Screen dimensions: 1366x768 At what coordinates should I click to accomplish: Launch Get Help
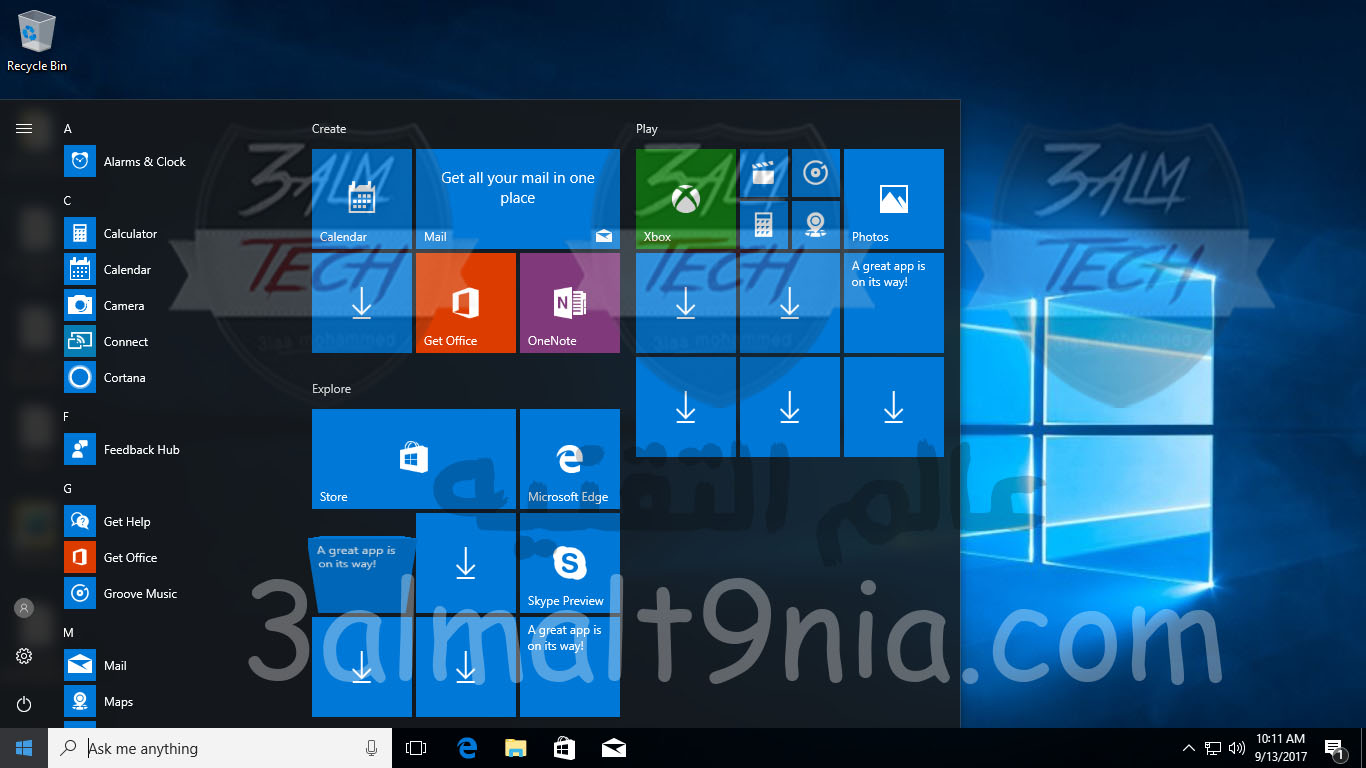170,522
